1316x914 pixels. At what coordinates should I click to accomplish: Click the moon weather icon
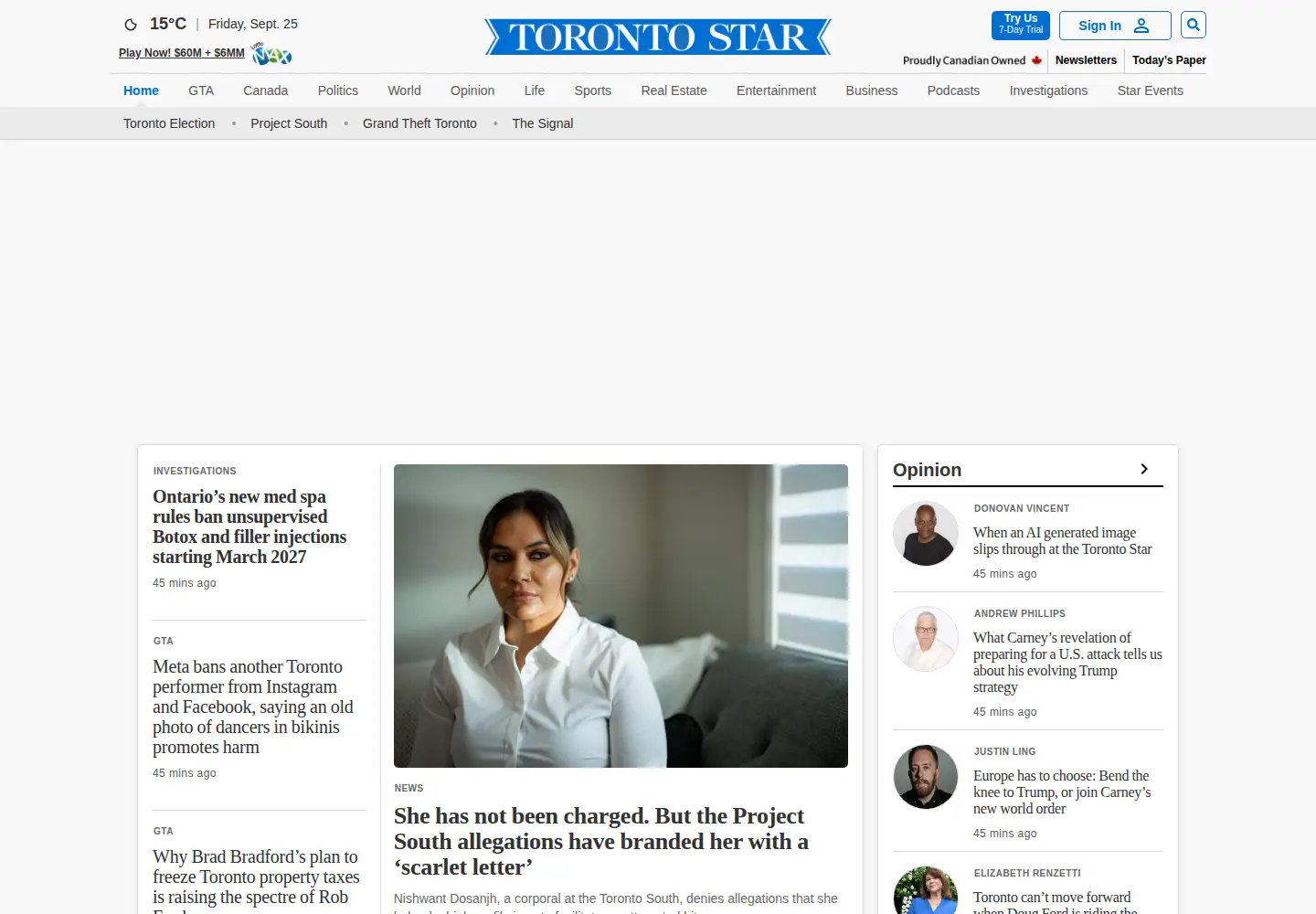click(131, 25)
